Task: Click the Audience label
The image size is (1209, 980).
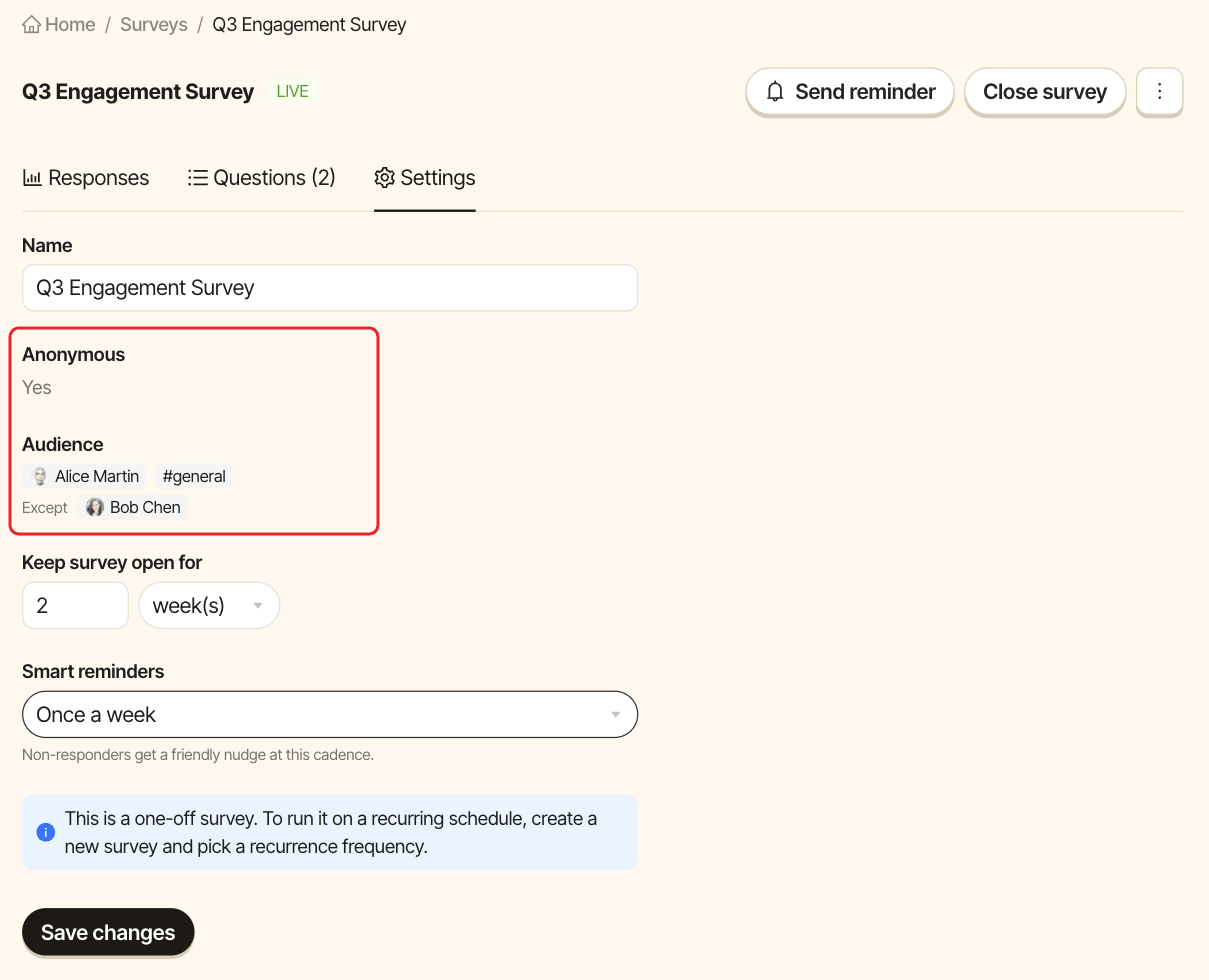Action: click(63, 444)
